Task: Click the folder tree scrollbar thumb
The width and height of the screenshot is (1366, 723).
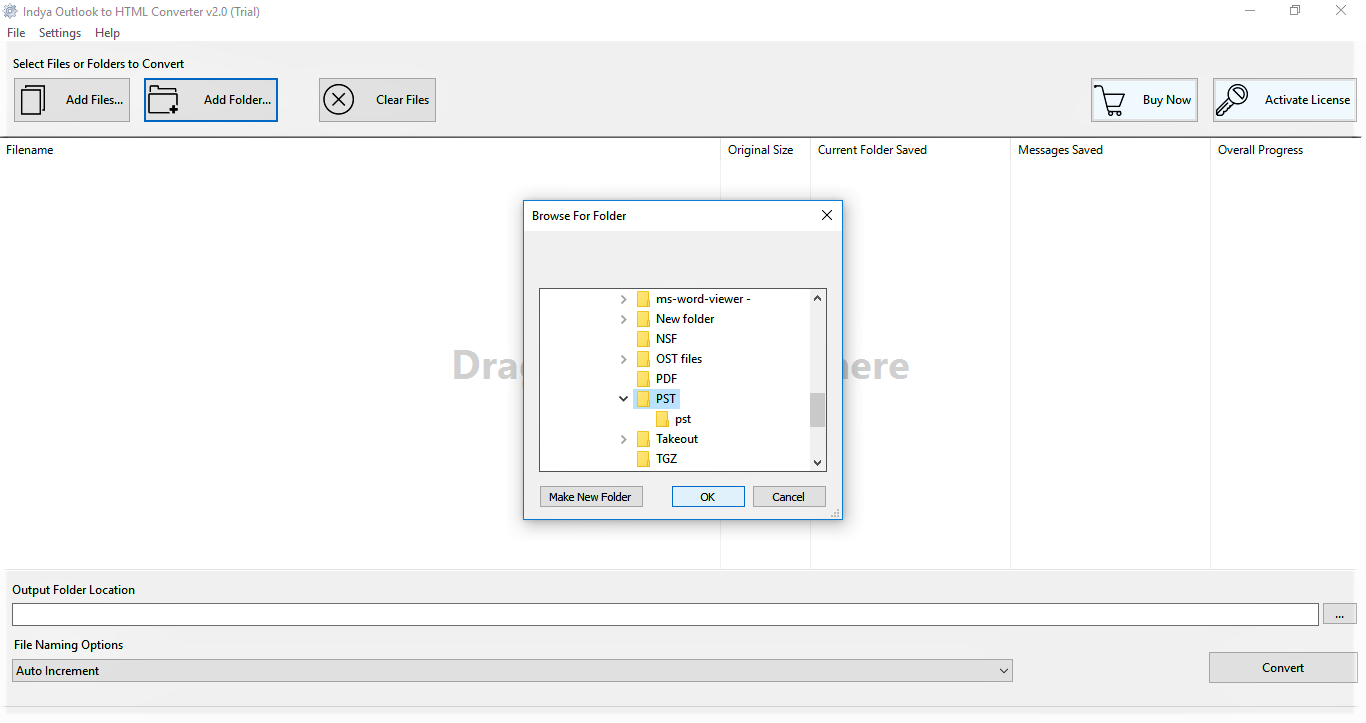Action: point(818,410)
